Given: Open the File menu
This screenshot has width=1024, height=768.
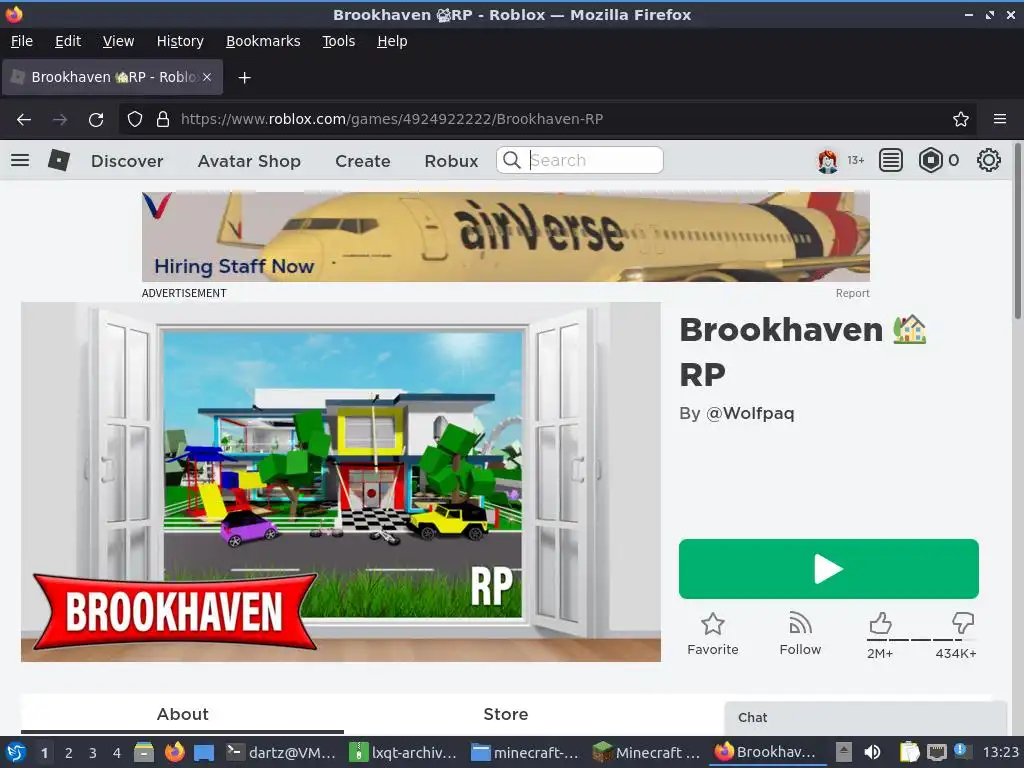Looking at the screenshot, I should point(22,41).
